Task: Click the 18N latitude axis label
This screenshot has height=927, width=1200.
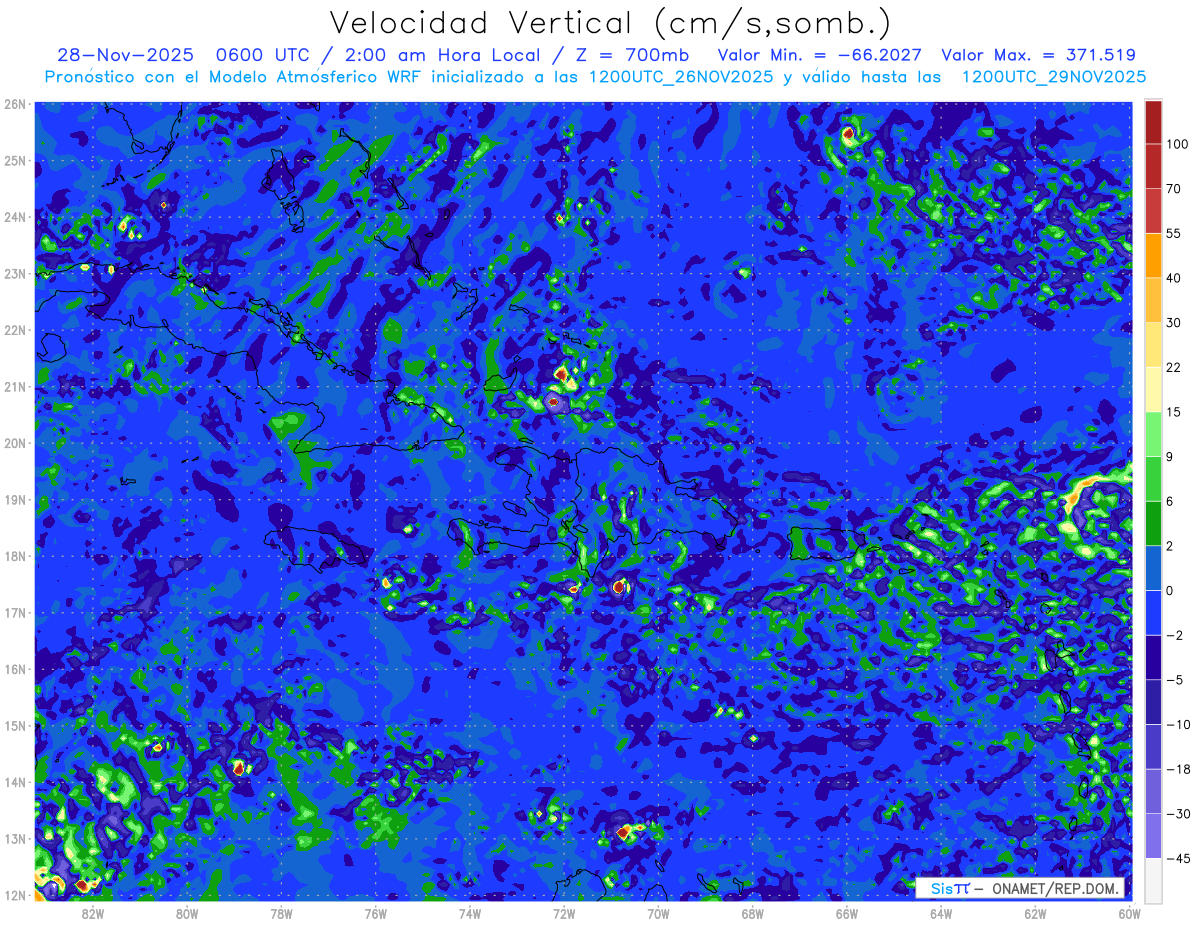Action: [15, 556]
